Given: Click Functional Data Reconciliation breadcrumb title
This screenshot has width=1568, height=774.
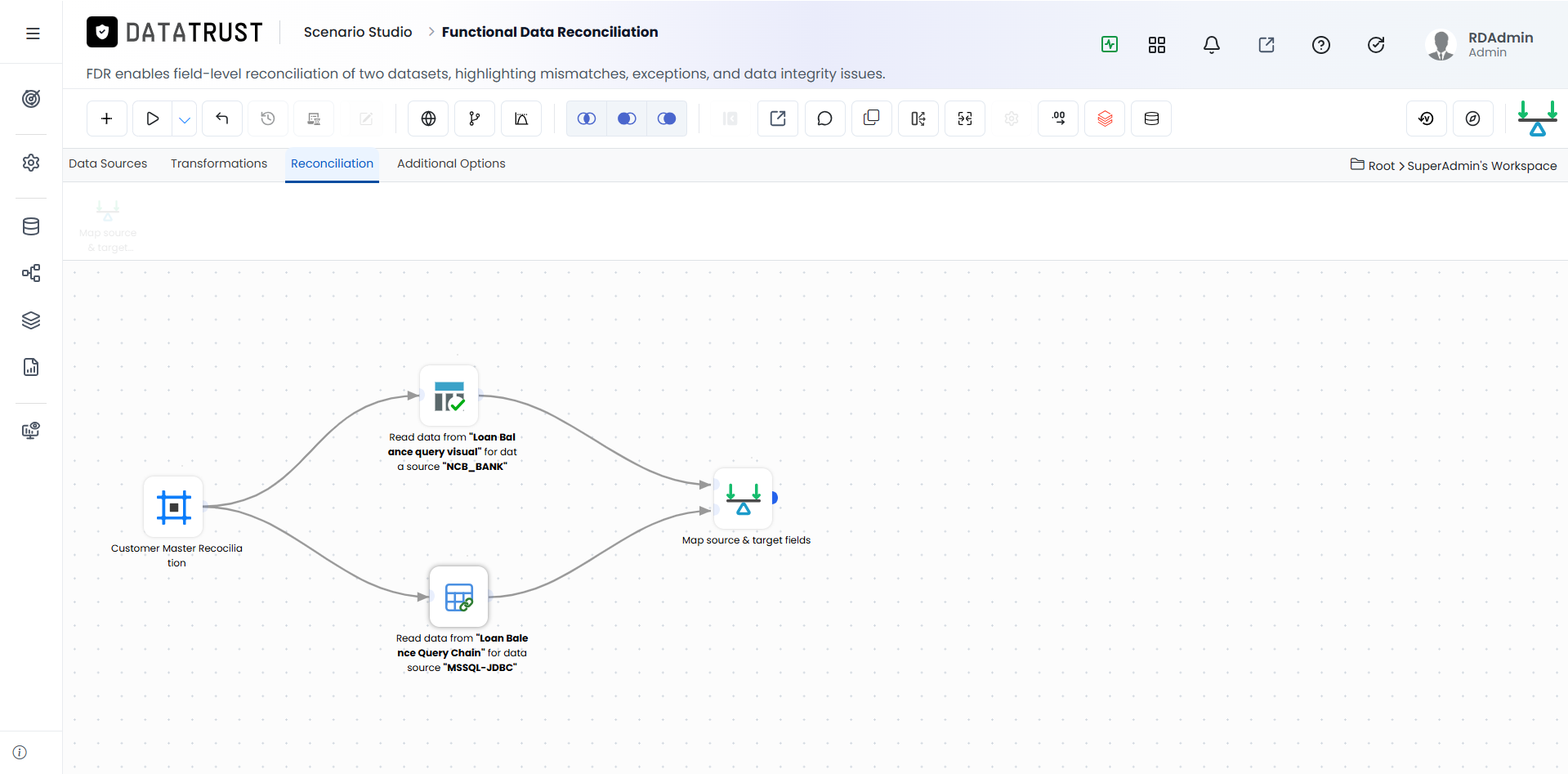Looking at the screenshot, I should tap(550, 32).
